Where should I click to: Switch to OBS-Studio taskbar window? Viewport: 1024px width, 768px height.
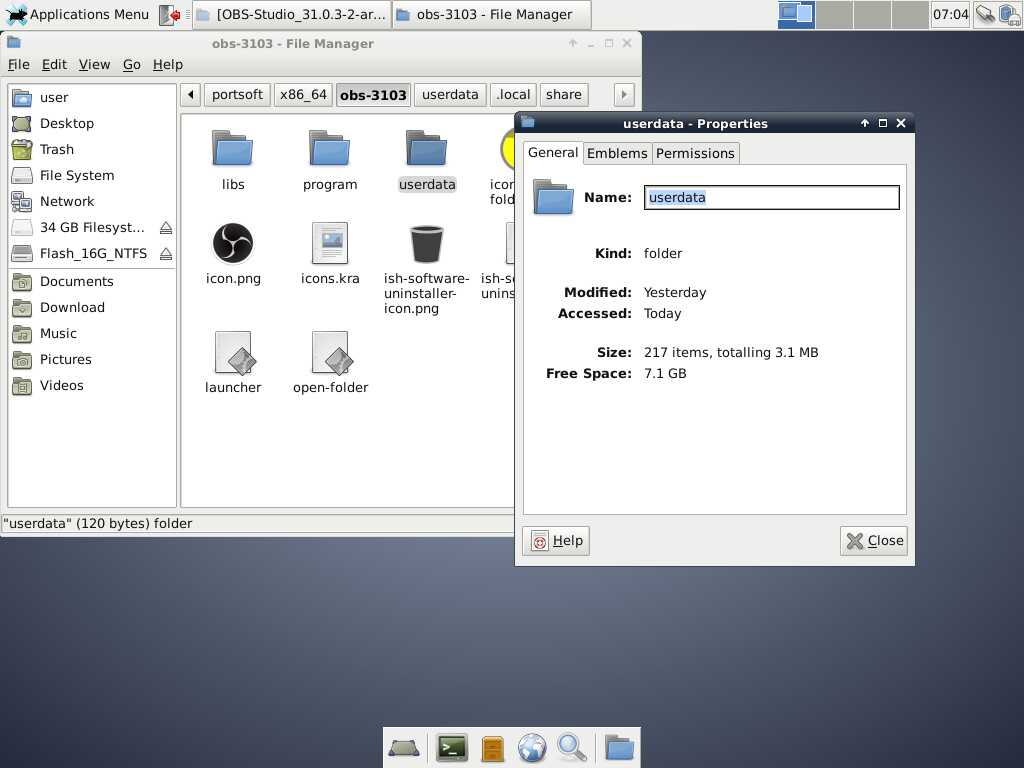pyautogui.click(x=292, y=14)
